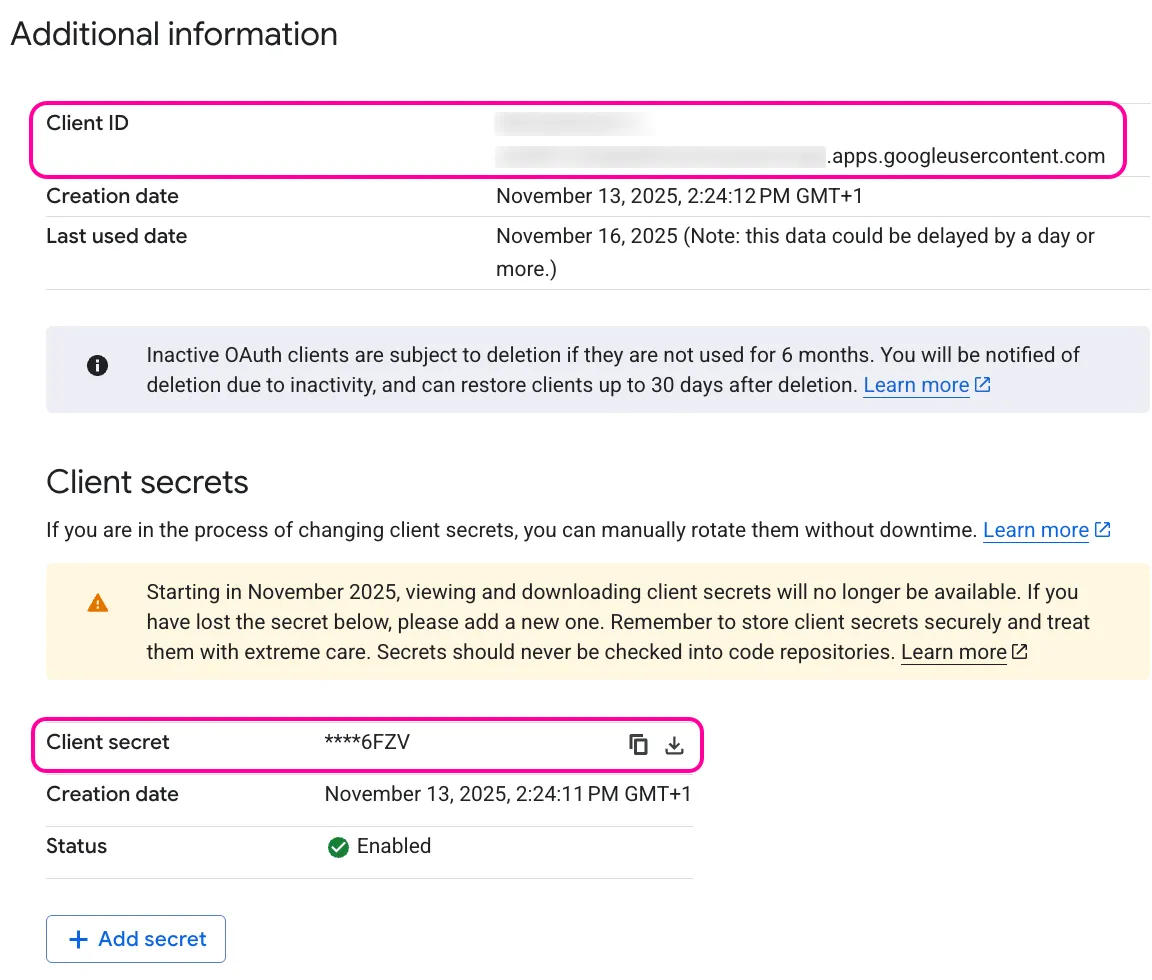Select the masked secret value ****6FZV

(x=367, y=742)
